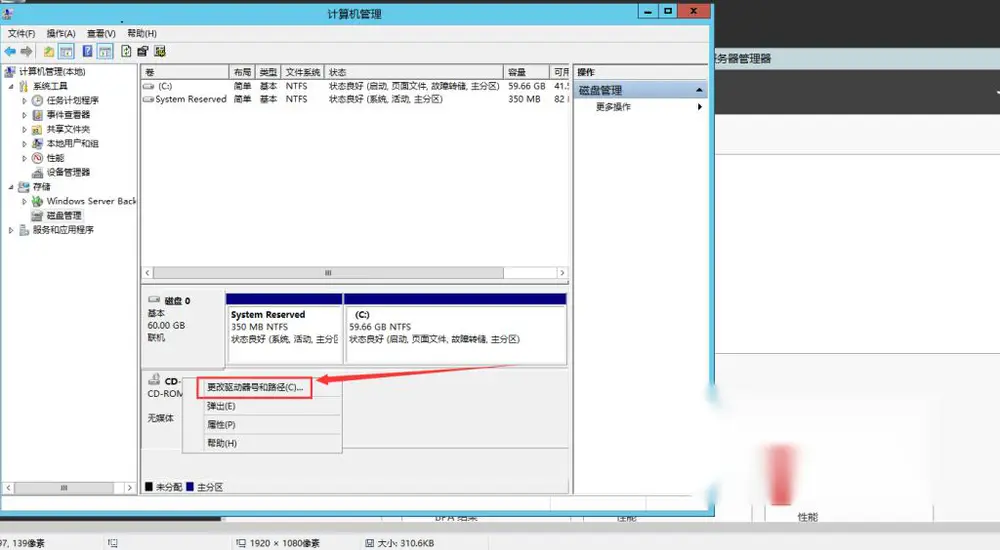Choose 更改驱动器号和路径(C)... from context menu
1000x550 pixels.
254,387
